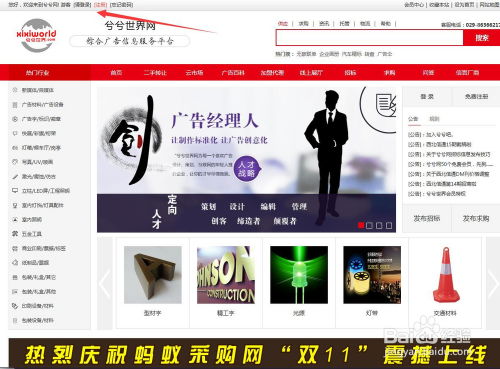Select the fourth carousel indicator dot
The width and height of the screenshot is (500, 369).
(389, 226)
